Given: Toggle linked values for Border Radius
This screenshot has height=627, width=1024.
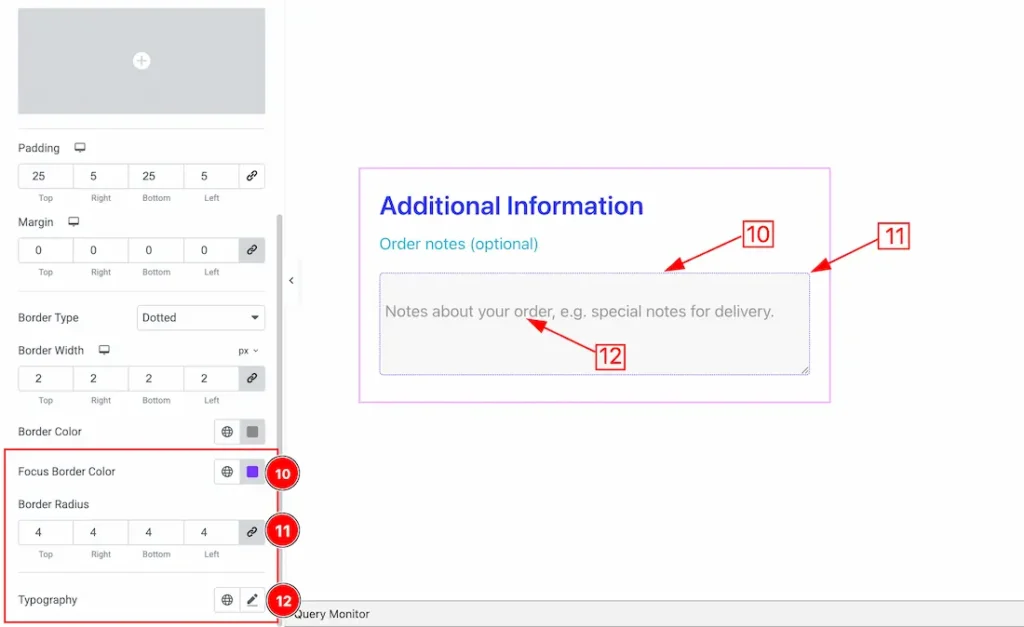Looking at the screenshot, I should click(x=252, y=532).
